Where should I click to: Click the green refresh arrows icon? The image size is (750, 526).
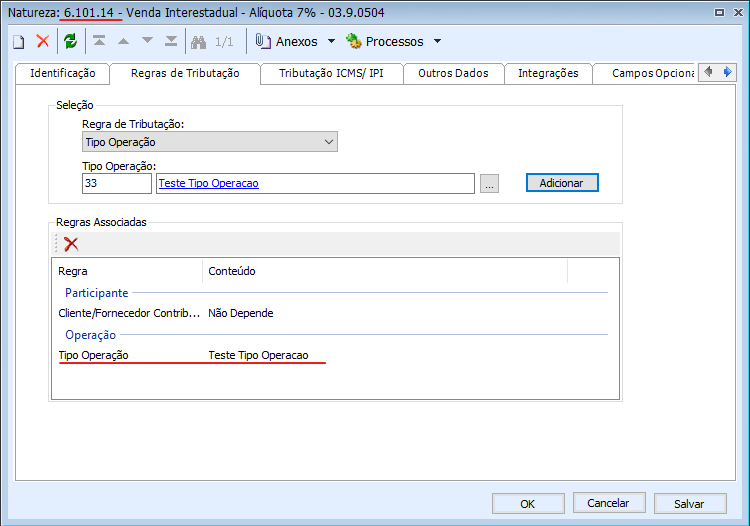coord(70,41)
